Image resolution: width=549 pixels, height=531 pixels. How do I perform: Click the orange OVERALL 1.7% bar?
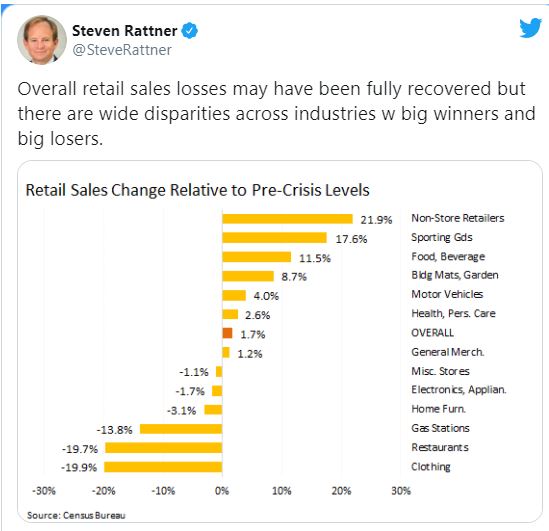click(228, 333)
